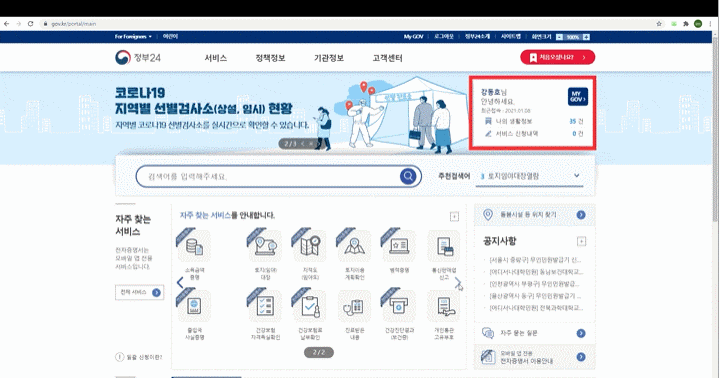Image resolution: width=720 pixels, height=378 pixels.
Task: Open the [울산광역시 동구] 무인민원발급기 notice
Action: coord(534,296)
